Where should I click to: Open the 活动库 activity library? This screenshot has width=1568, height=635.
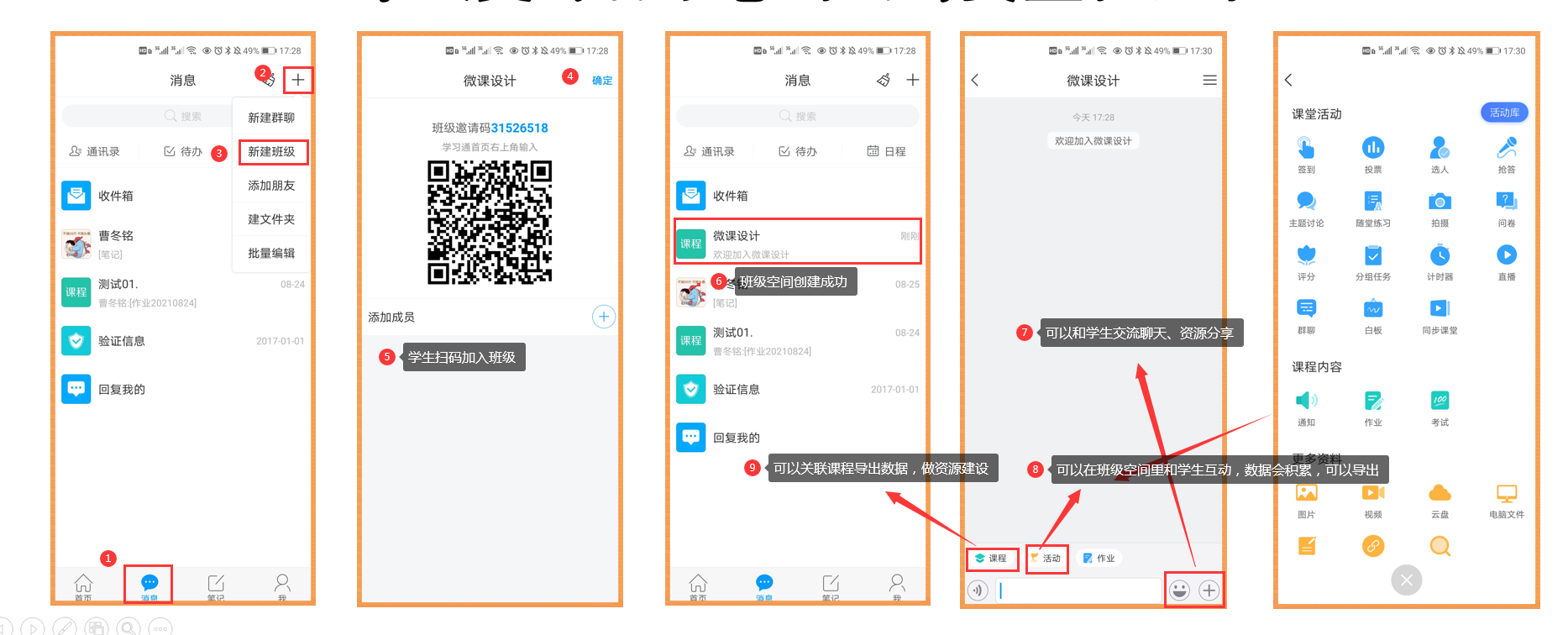(1504, 113)
